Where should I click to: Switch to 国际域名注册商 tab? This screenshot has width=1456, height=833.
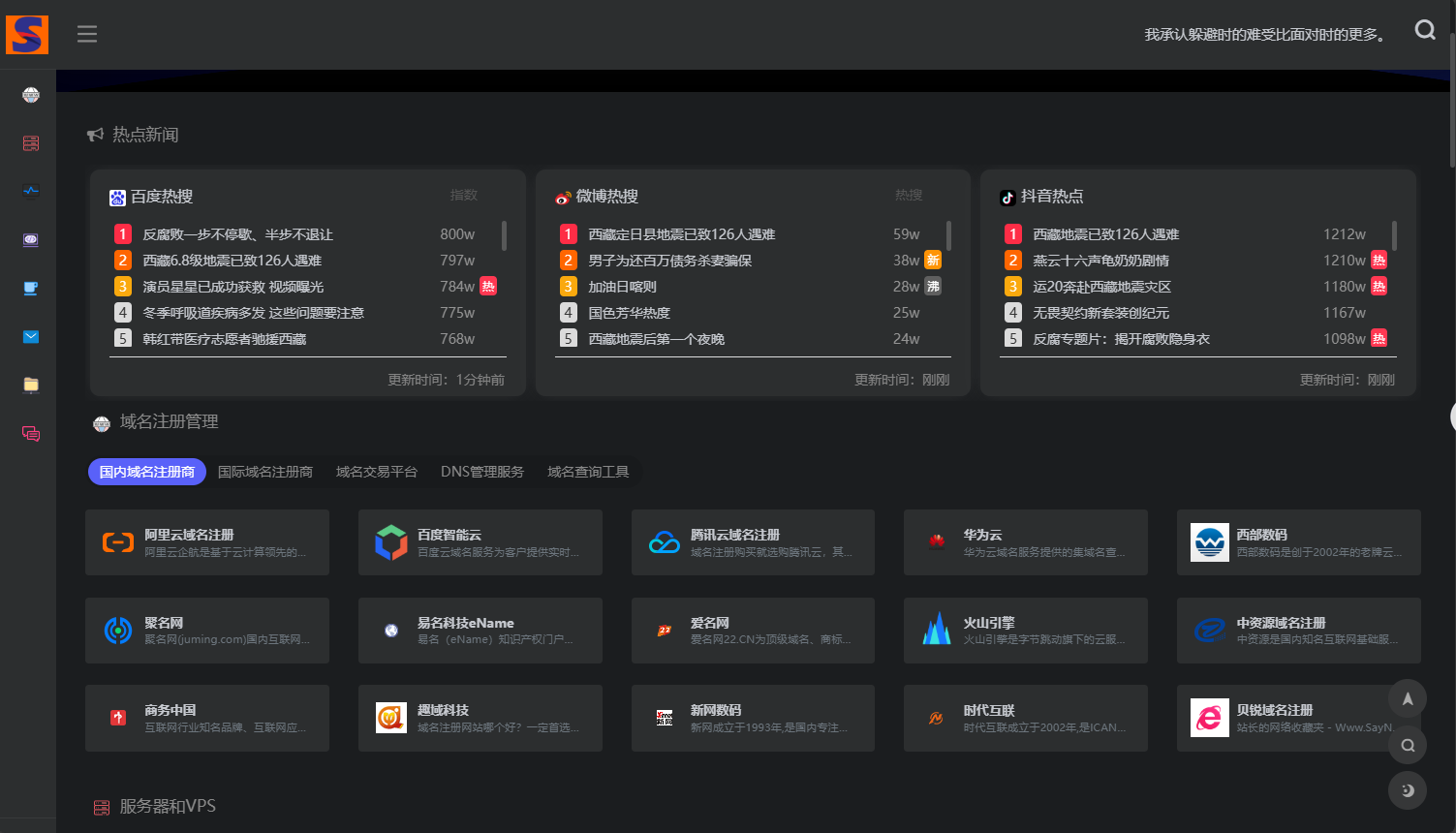coord(265,472)
